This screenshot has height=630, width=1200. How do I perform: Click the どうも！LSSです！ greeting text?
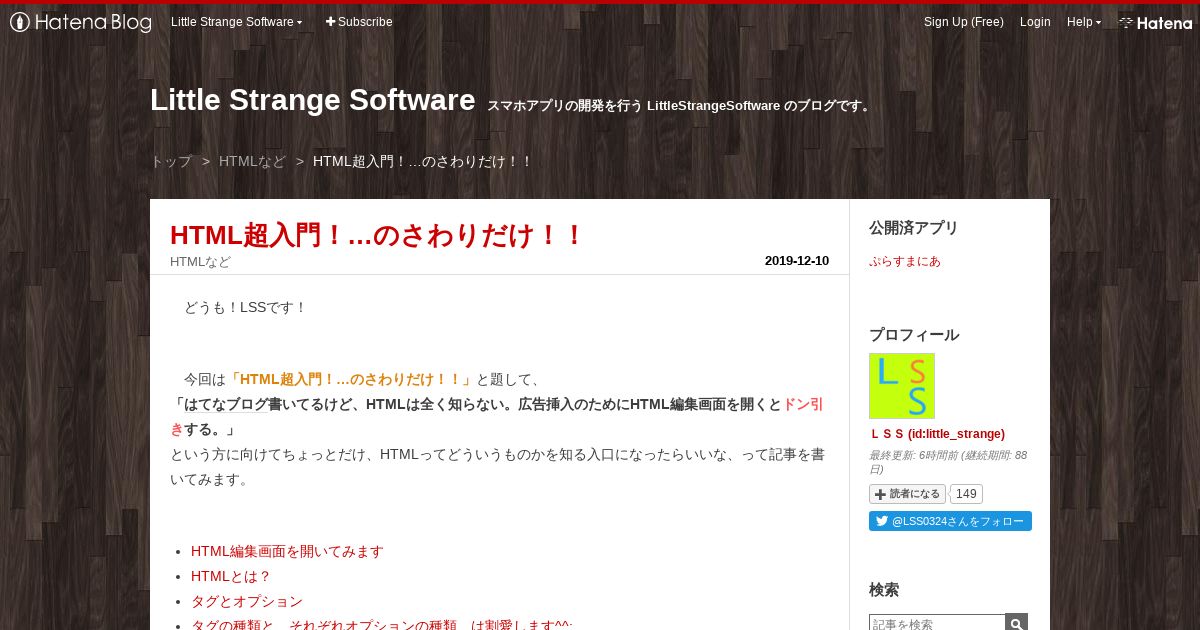pos(245,307)
